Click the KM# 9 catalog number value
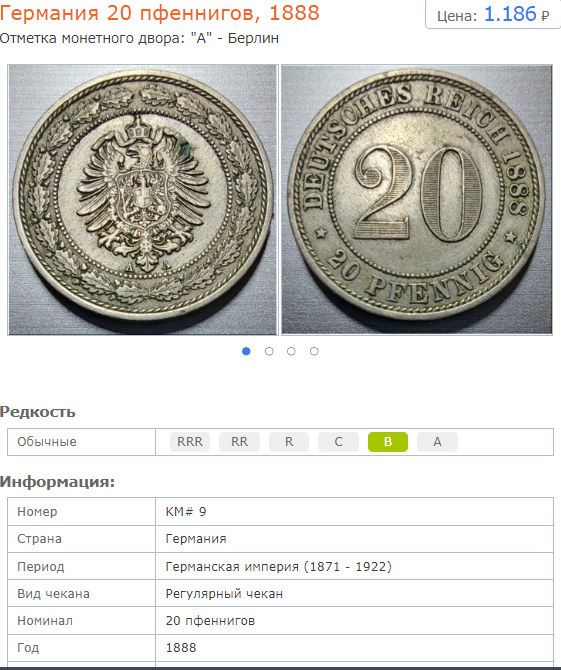Image resolution: width=561 pixels, height=670 pixels. coord(186,511)
